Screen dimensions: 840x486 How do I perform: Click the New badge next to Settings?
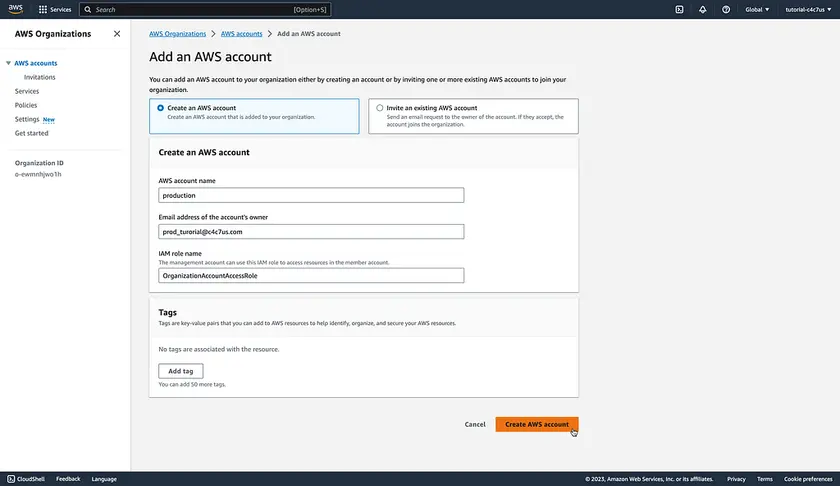pos(49,119)
